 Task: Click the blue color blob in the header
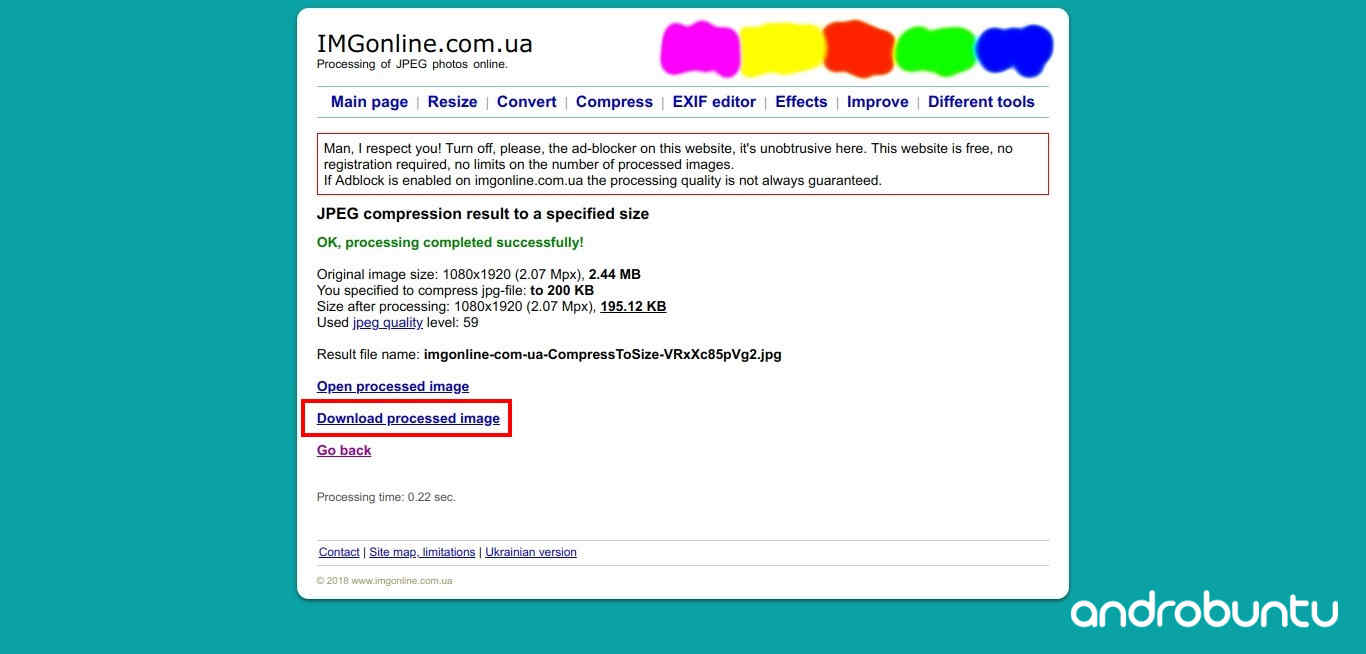pyautogui.click(x=1014, y=50)
